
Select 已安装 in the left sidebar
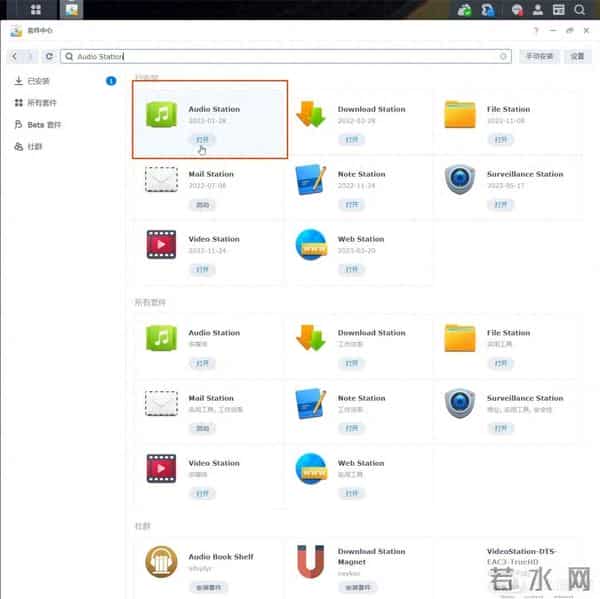coord(38,81)
